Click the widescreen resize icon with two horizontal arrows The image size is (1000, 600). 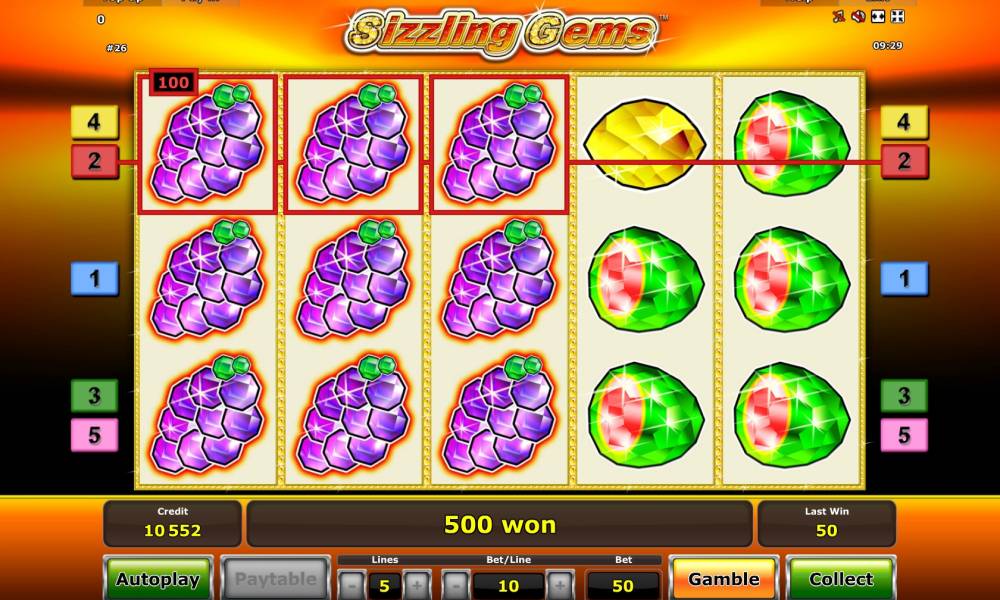878,17
